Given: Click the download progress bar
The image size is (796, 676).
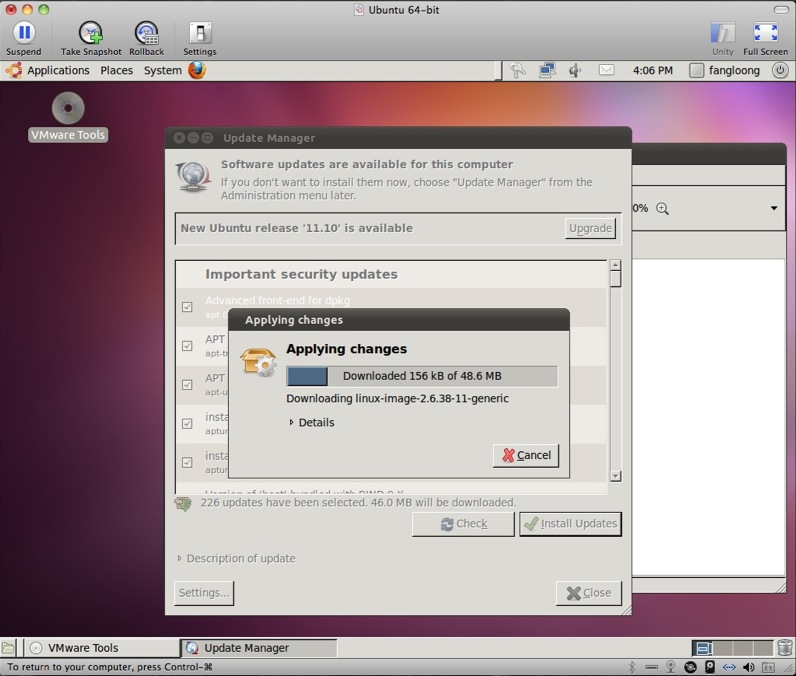Looking at the screenshot, I should click(x=421, y=376).
